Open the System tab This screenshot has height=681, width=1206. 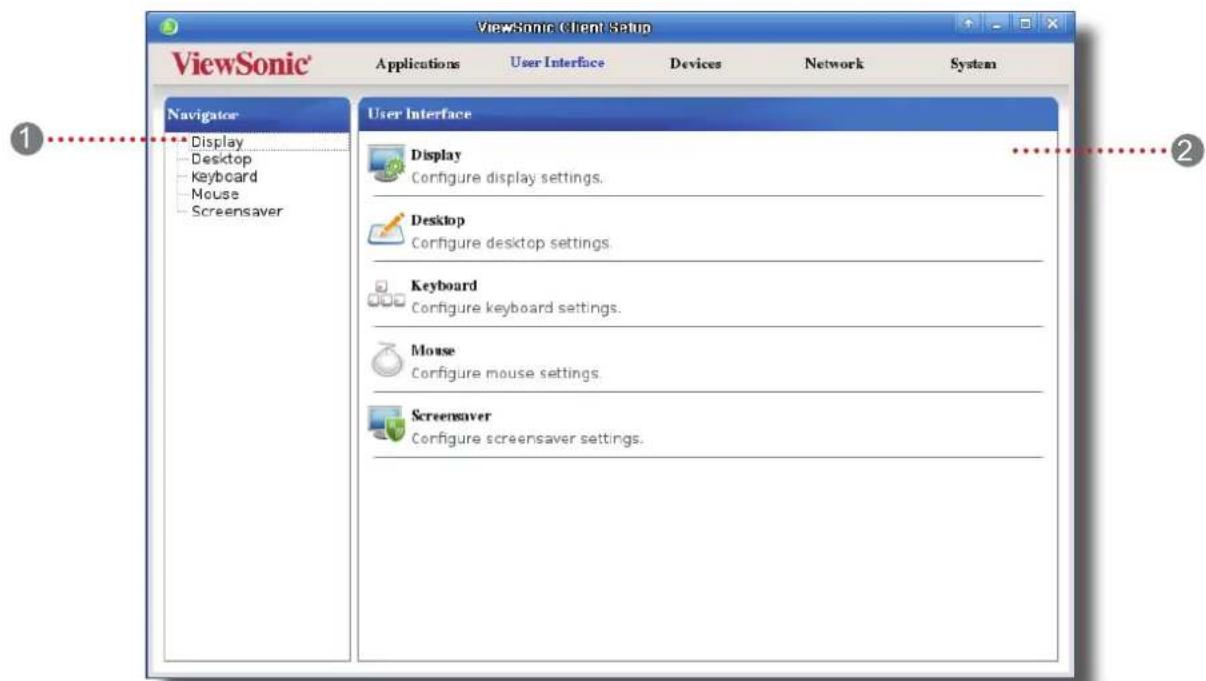click(973, 64)
